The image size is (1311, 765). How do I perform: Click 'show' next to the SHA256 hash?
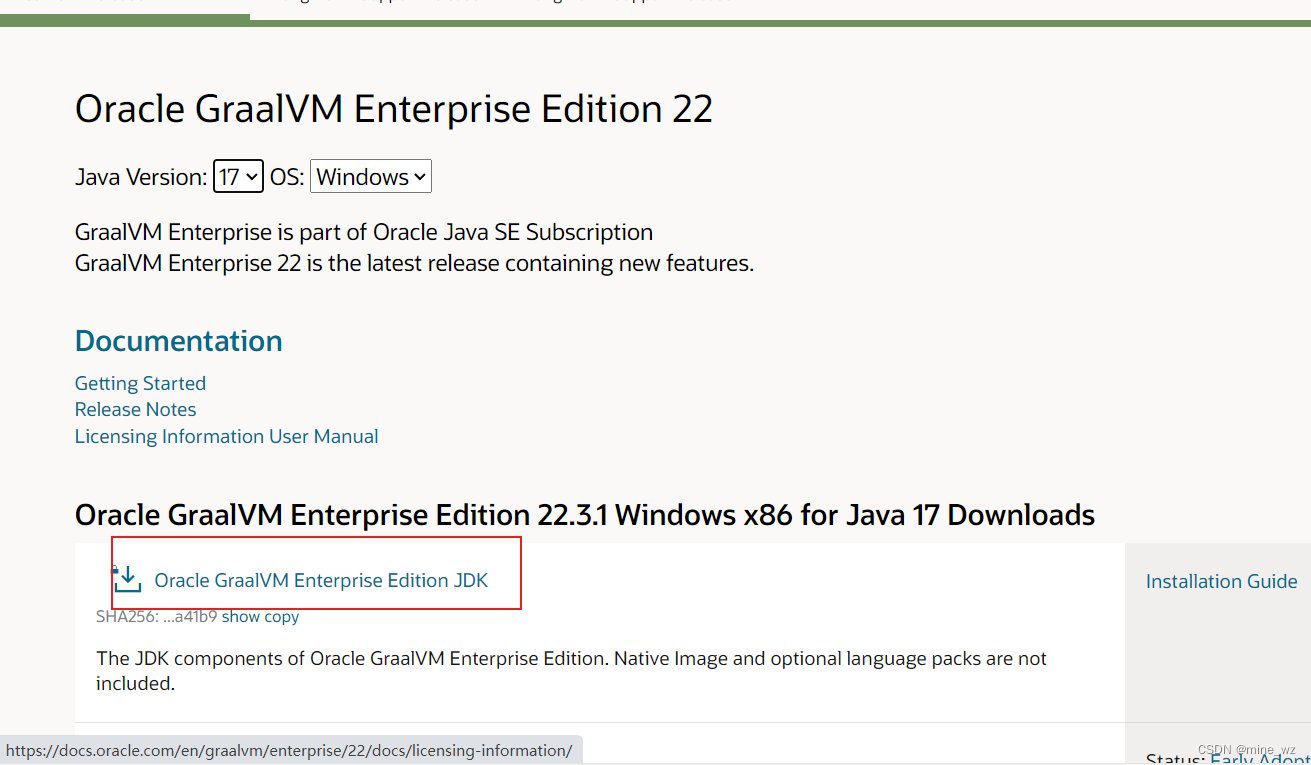(x=240, y=616)
